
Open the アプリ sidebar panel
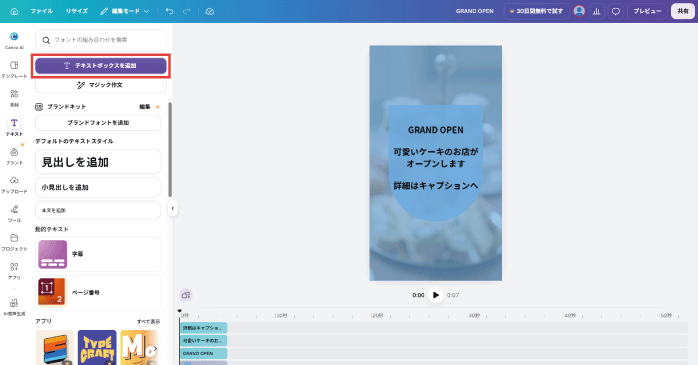(x=14, y=271)
